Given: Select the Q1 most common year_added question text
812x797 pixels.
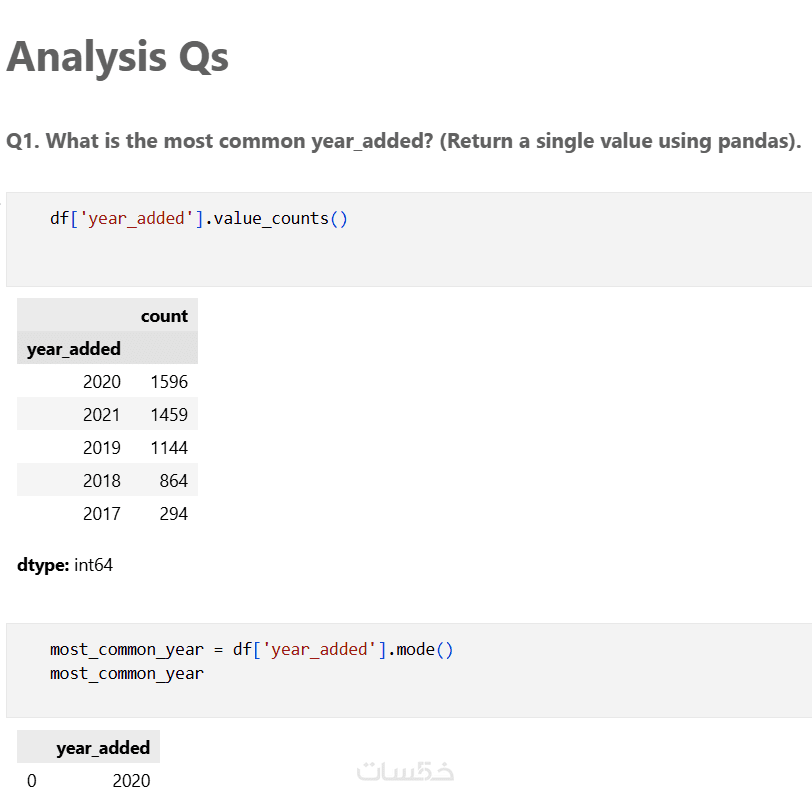Looking at the screenshot, I should [x=403, y=141].
